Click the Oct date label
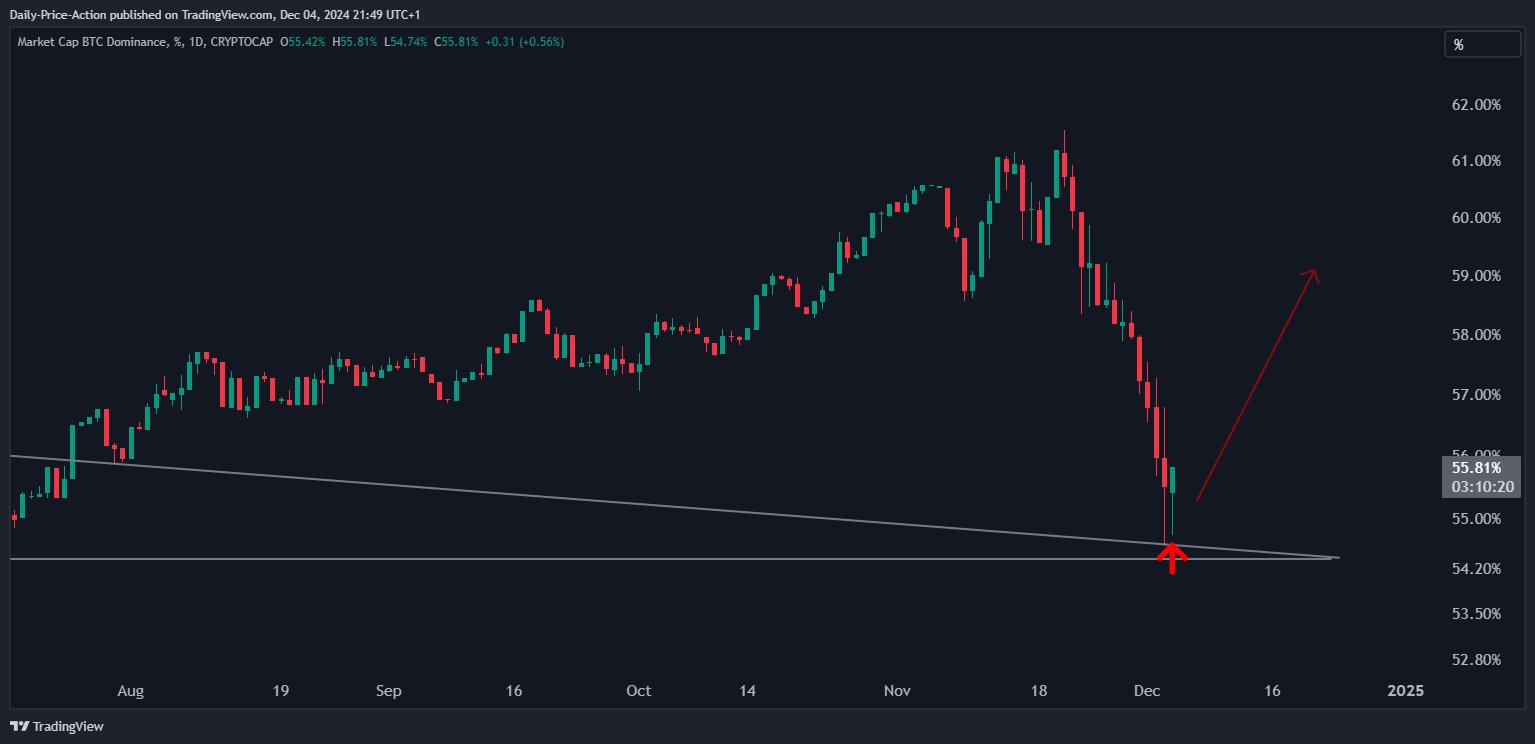Image resolution: width=1535 pixels, height=744 pixels. 638,691
